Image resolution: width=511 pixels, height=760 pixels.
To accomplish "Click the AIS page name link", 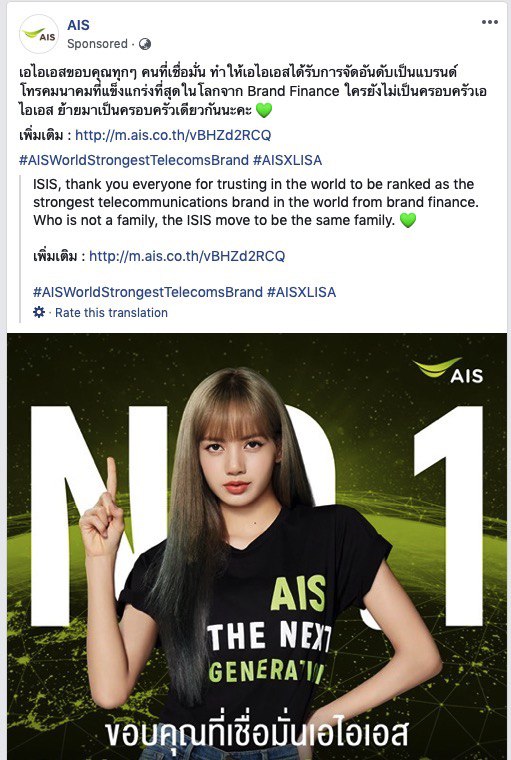I will [78, 25].
